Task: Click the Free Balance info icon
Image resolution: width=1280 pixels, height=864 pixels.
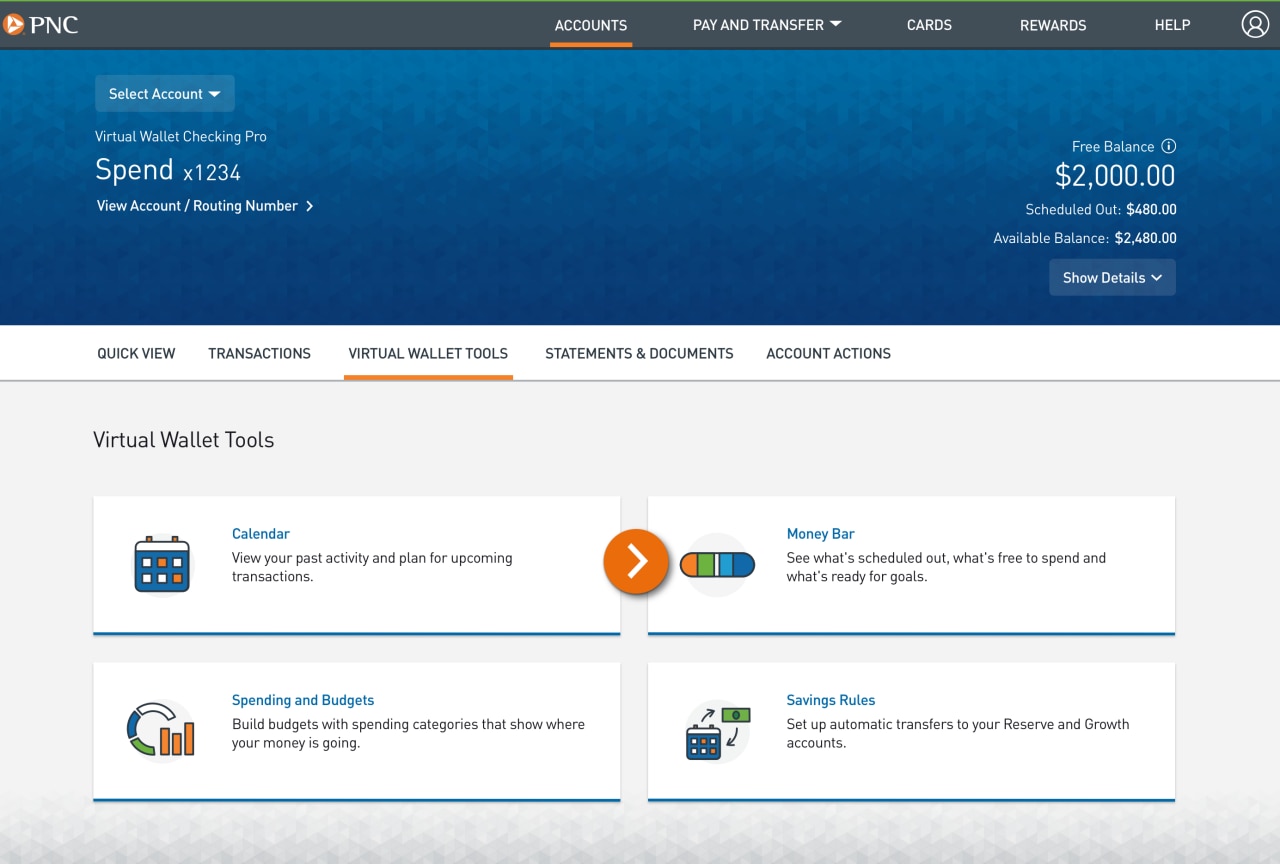Action: [x=1169, y=146]
